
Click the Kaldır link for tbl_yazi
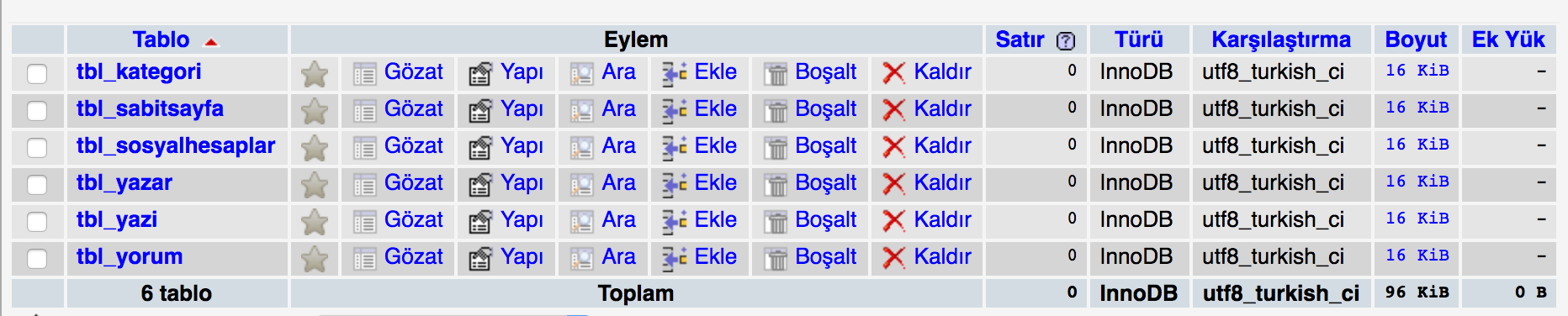[942, 219]
